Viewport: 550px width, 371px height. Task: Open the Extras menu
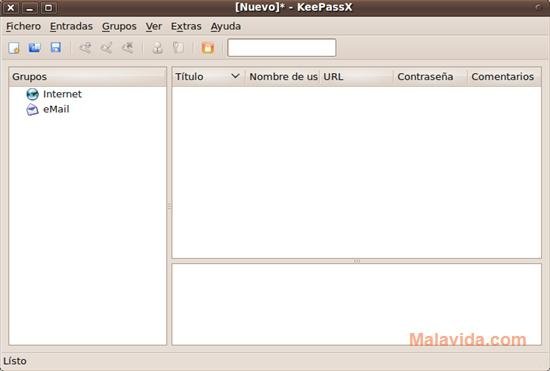186,26
